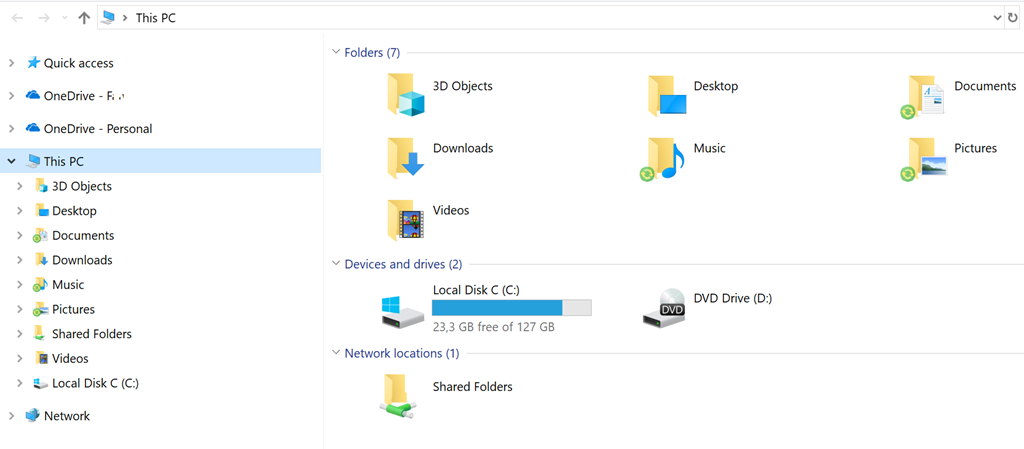Open the address bar history dropdown
The image size is (1024, 449).
[997, 18]
